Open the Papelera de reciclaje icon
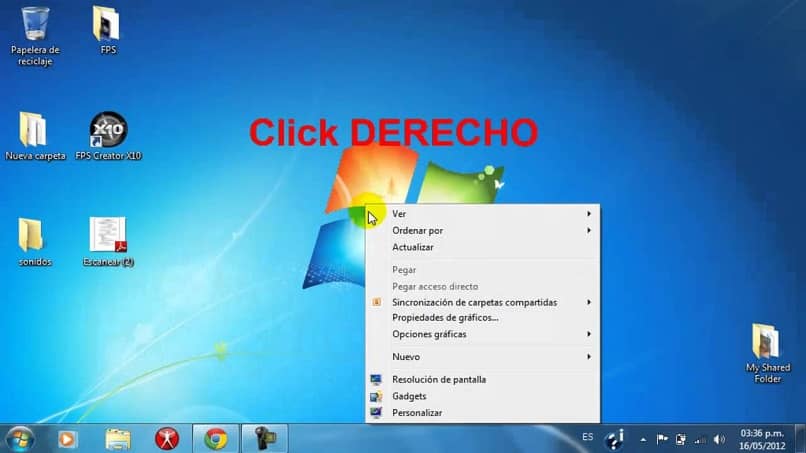The image size is (806, 453). [x=35, y=36]
